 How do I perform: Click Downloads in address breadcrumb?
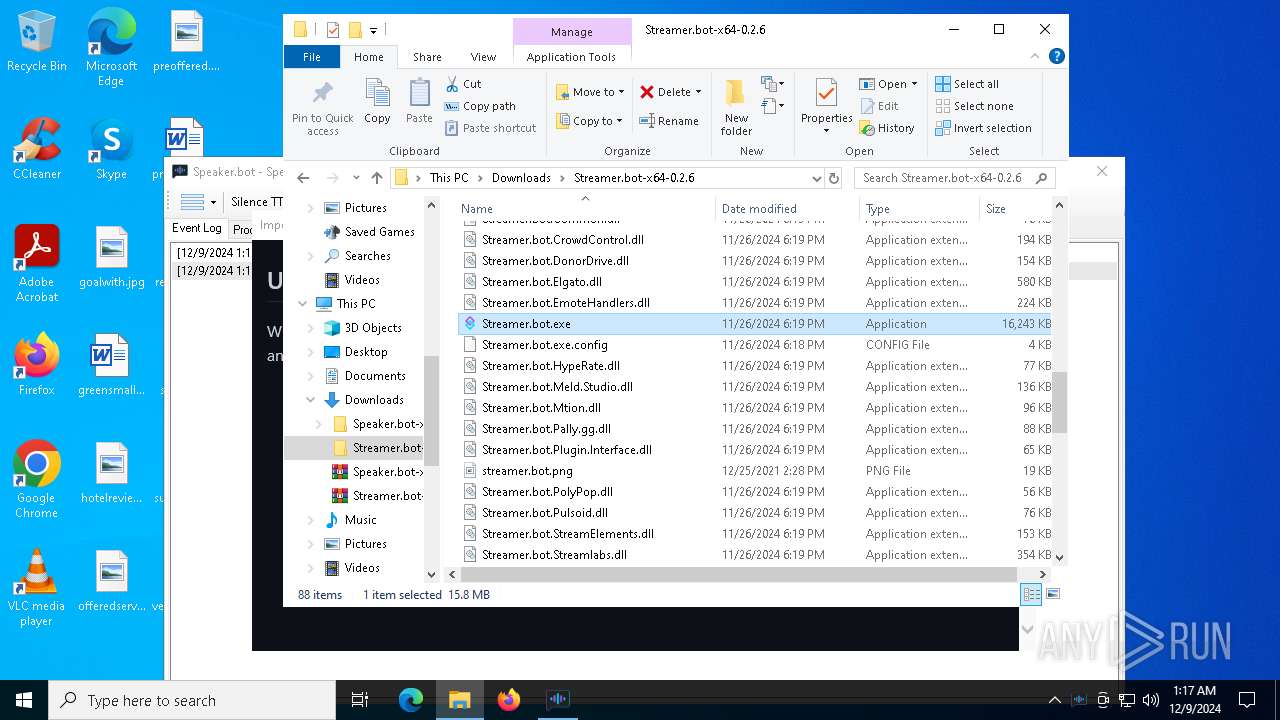coord(521,178)
